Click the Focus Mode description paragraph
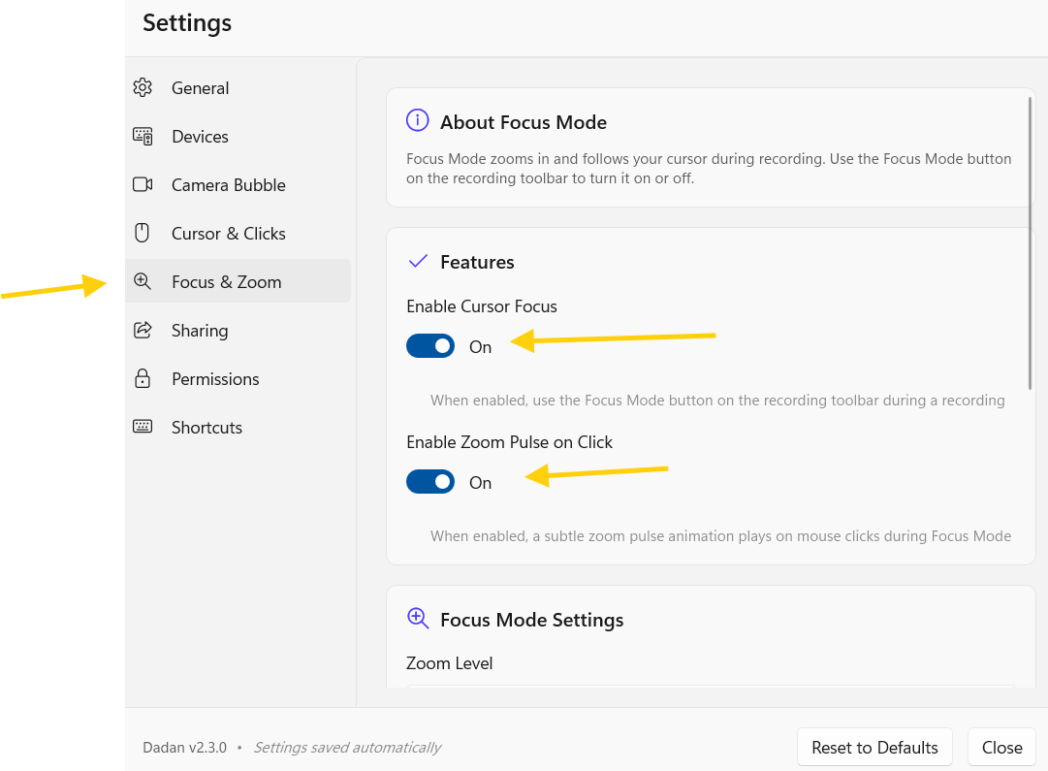This screenshot has height=771, width=1048. [708, 168]
